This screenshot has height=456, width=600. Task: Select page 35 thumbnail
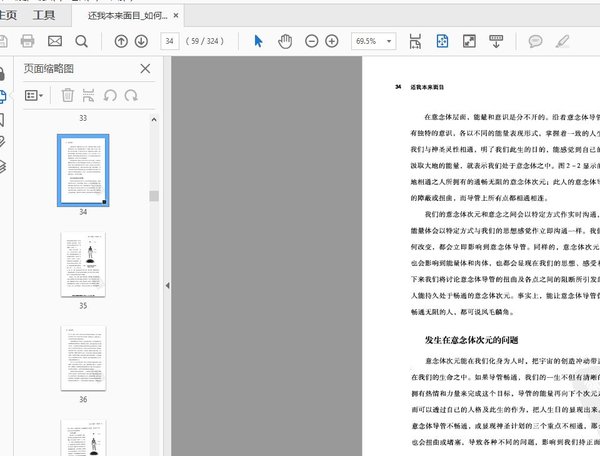coord(83,265)
